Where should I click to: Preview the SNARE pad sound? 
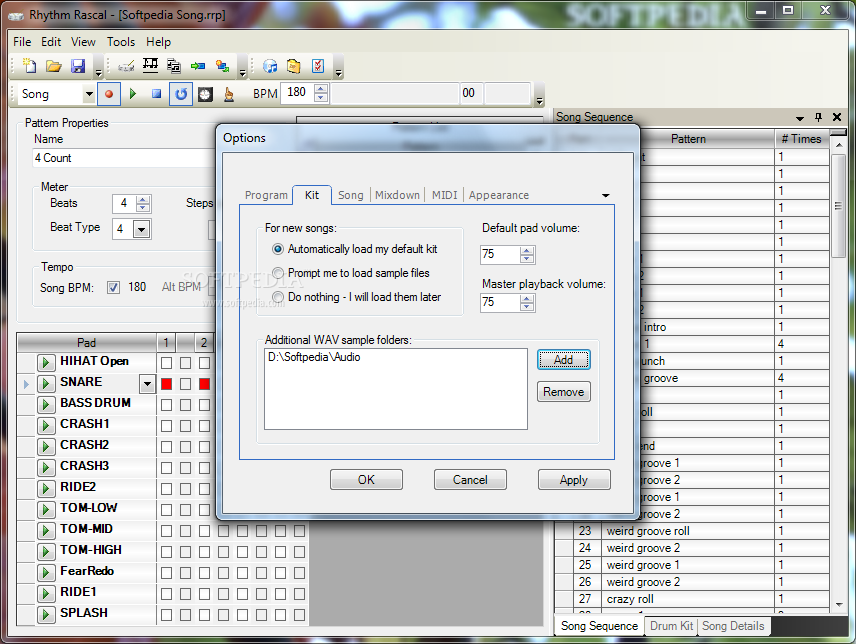[46, 383]
